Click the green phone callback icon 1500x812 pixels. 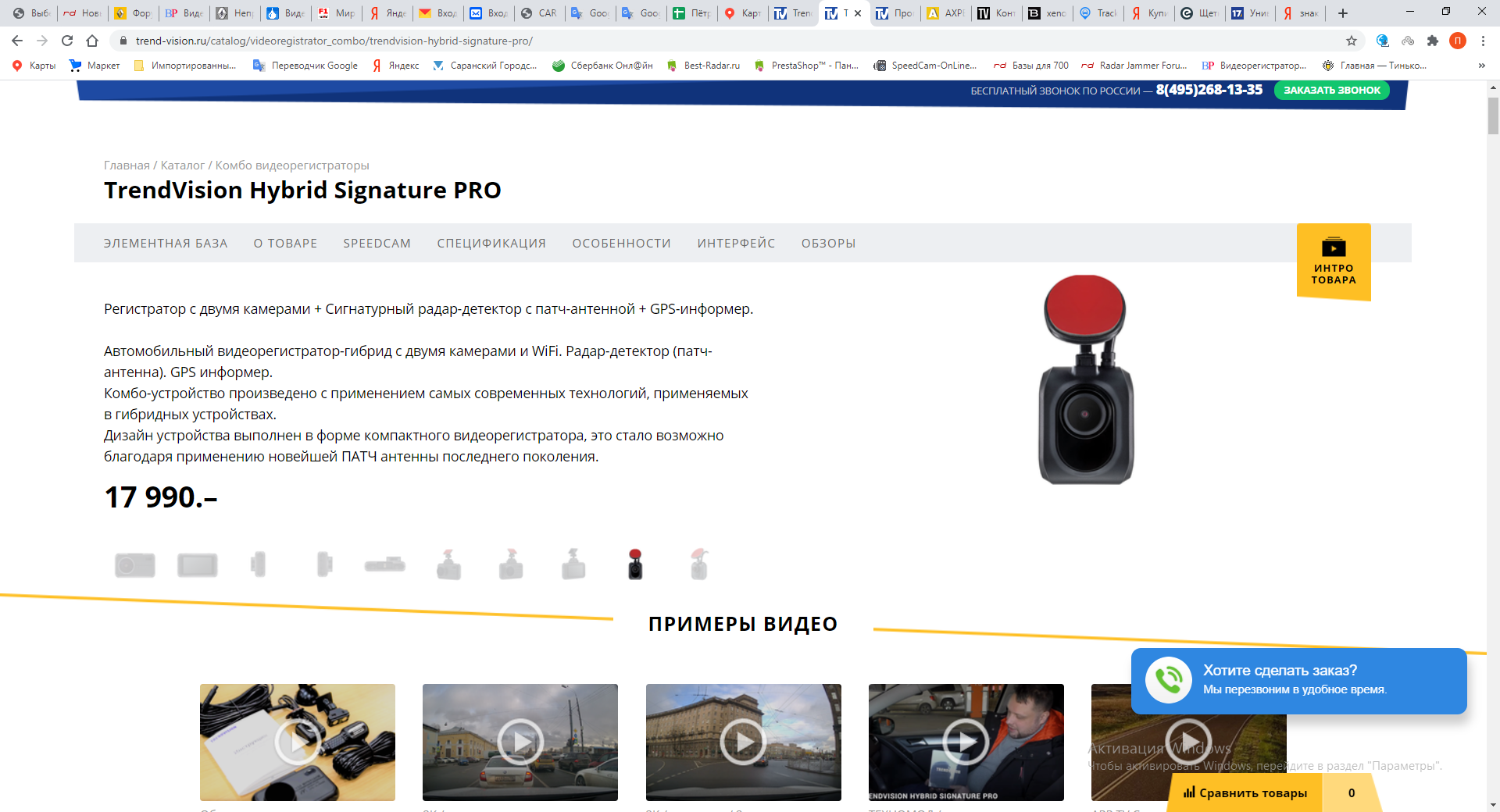point(1169,680)
